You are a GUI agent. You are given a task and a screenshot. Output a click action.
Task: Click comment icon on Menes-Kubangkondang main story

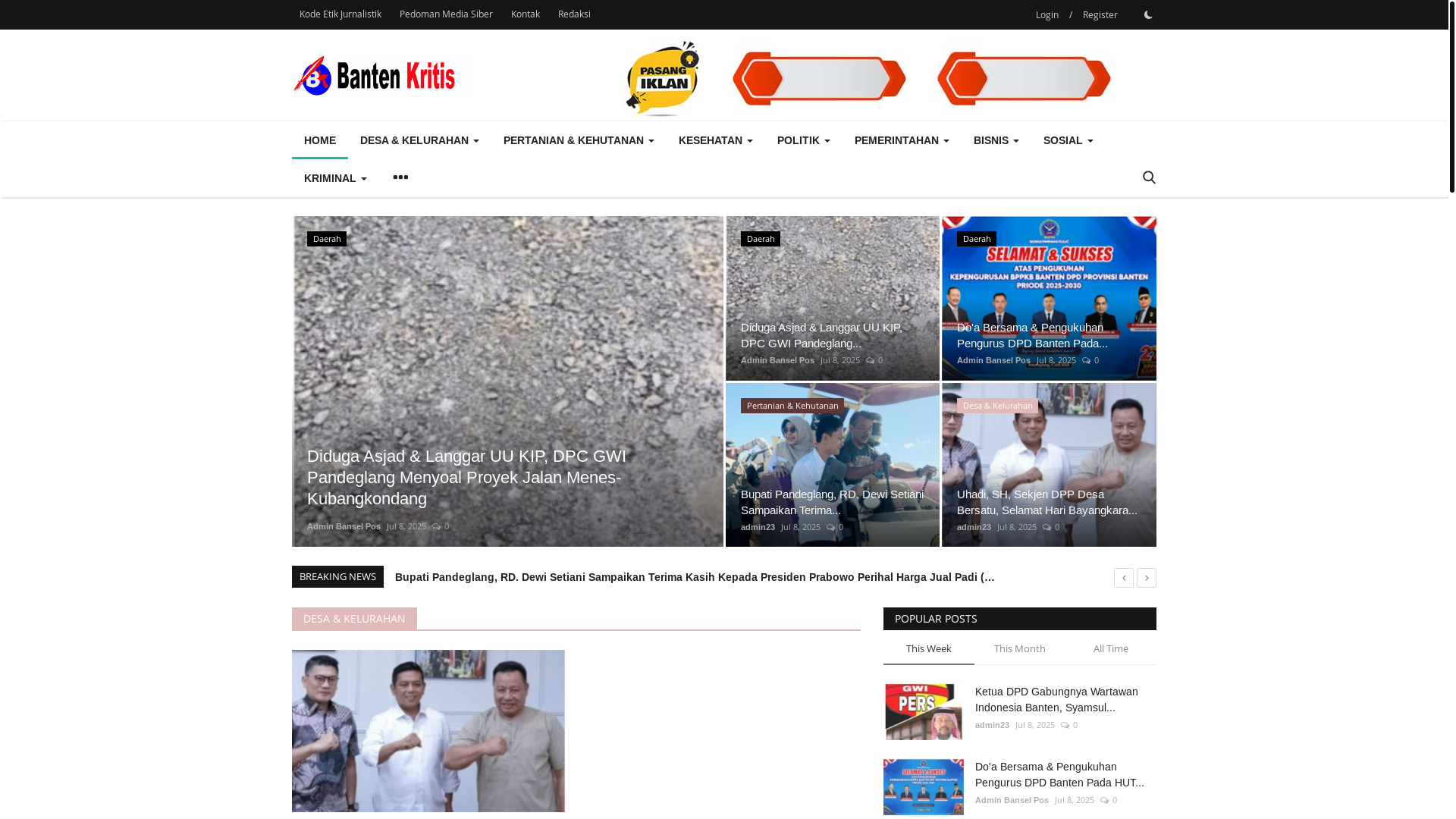click(437, 526)
